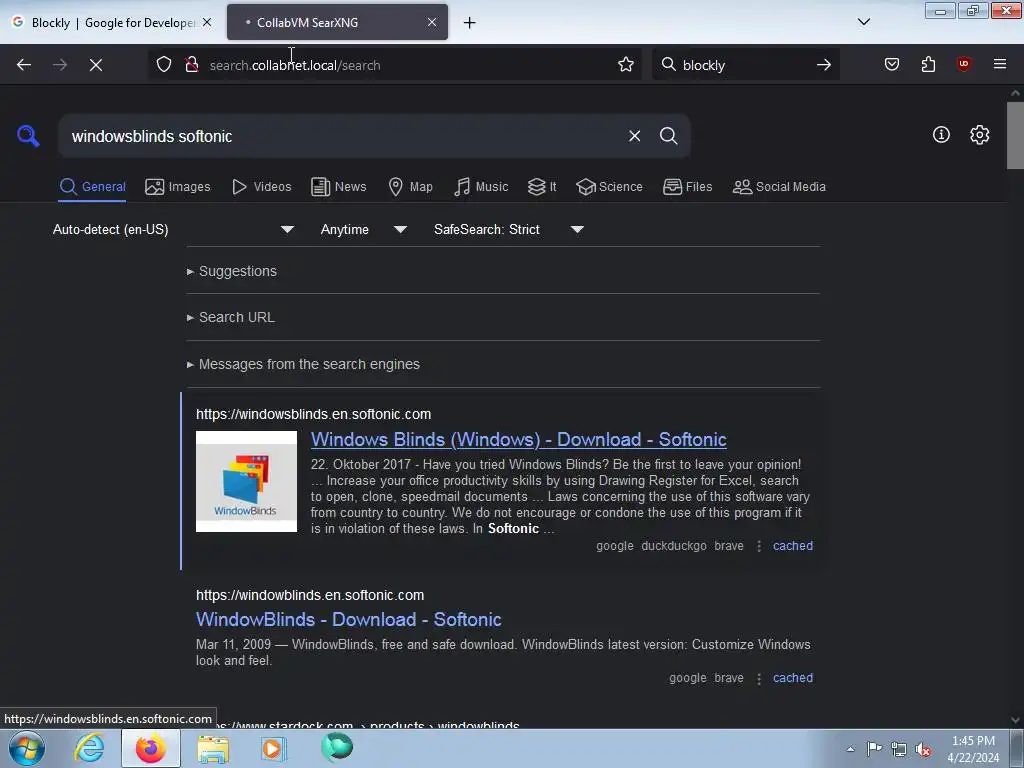This screenshot has height=768, width=1024.
Task: Click the green globe taskbar icon
Action: tap(337, 747)
